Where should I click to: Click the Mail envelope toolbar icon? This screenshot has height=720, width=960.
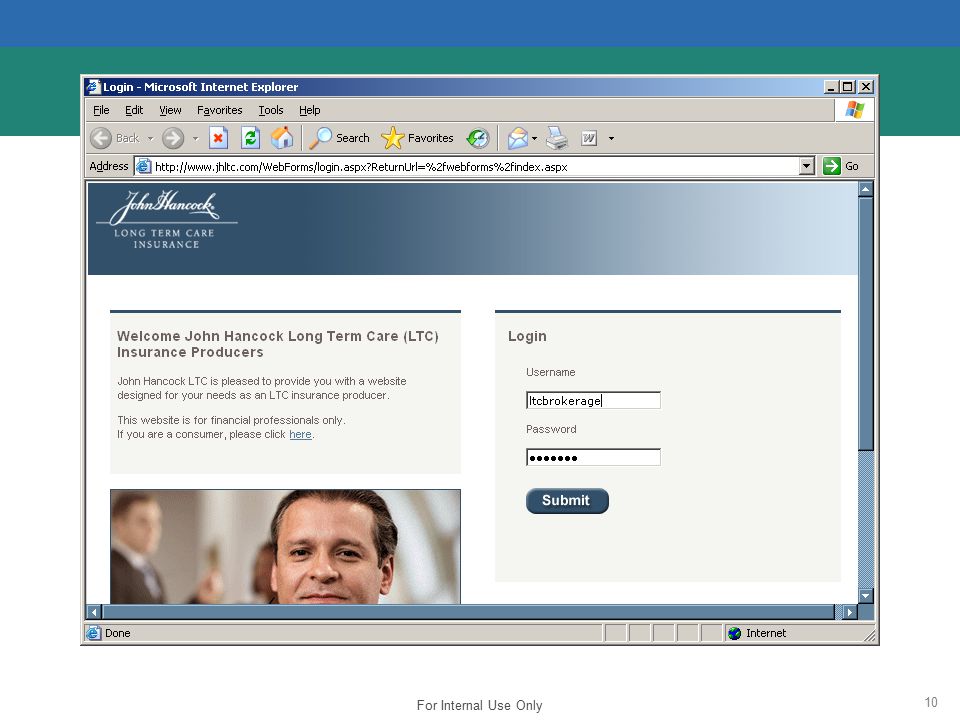click(517, 138)
